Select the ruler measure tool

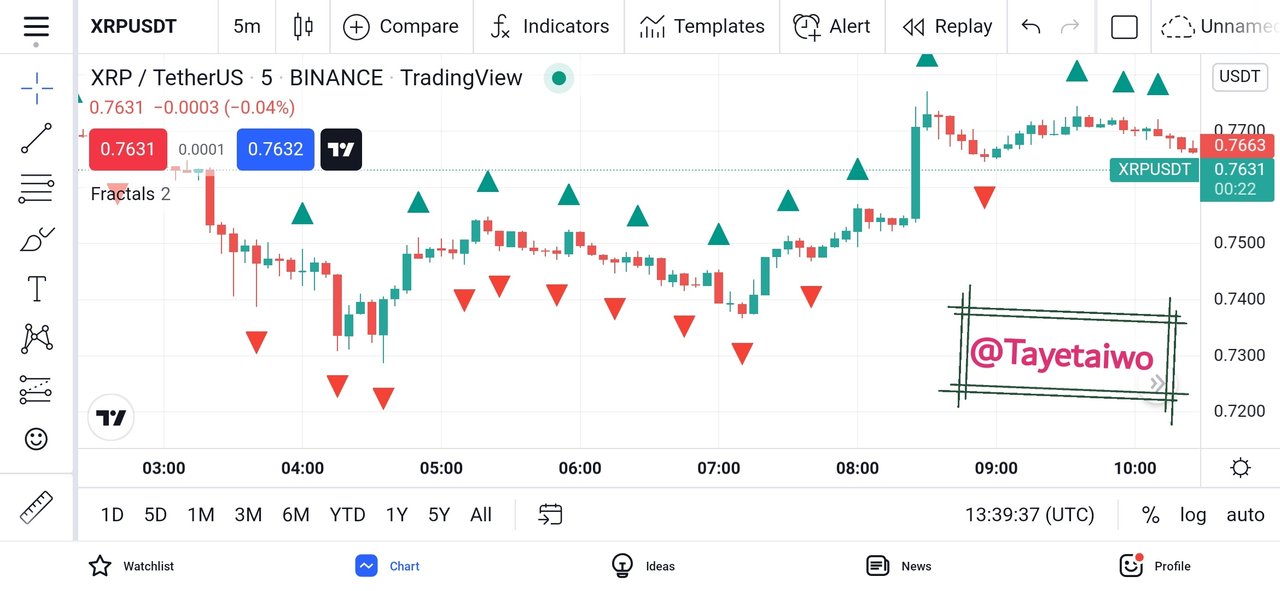[37, 508]
